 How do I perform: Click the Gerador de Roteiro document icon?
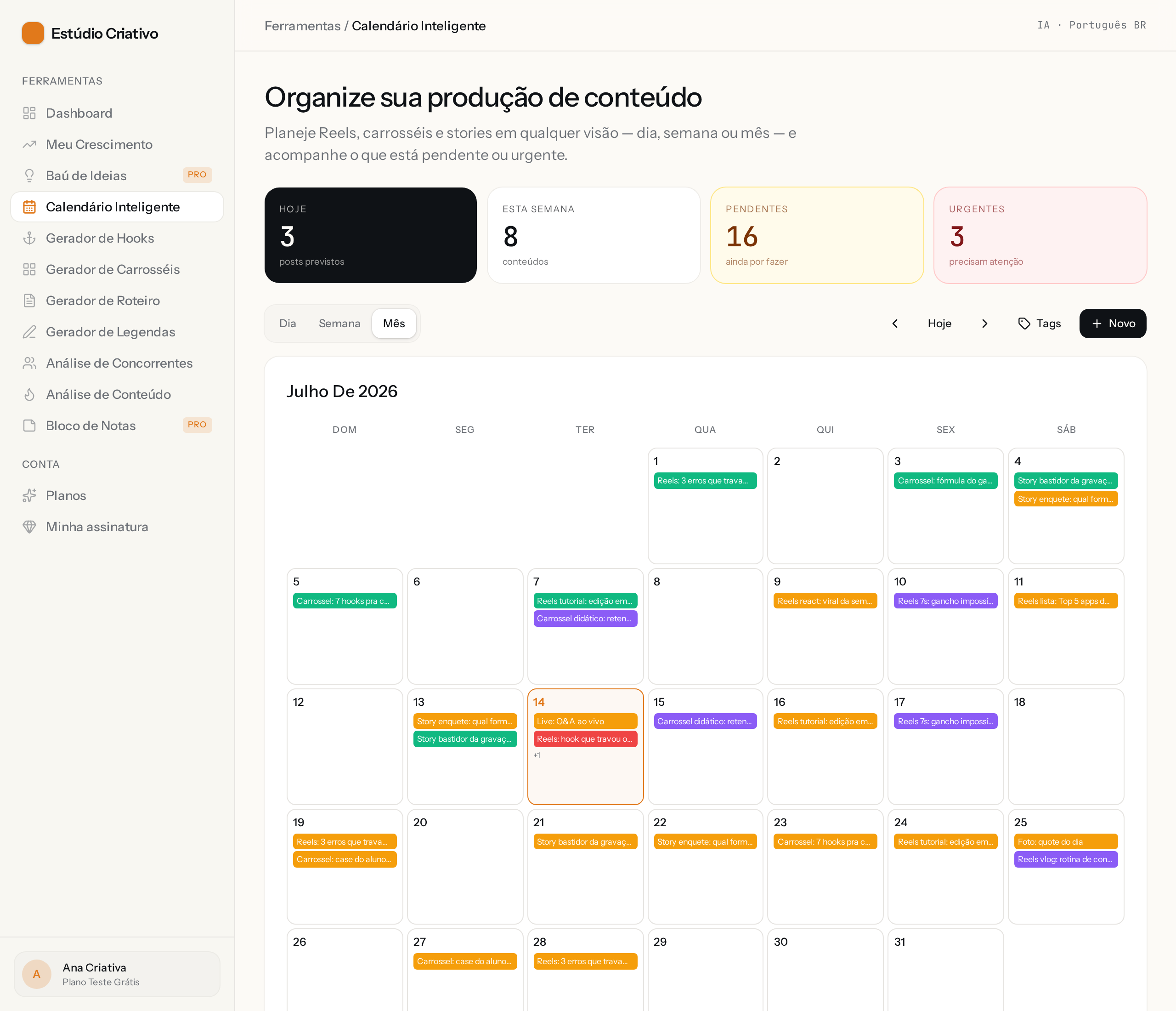tap(29, 300)
